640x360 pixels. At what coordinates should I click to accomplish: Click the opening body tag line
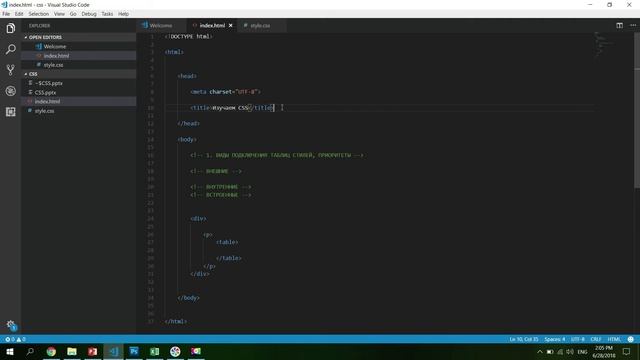coord(187,140)
